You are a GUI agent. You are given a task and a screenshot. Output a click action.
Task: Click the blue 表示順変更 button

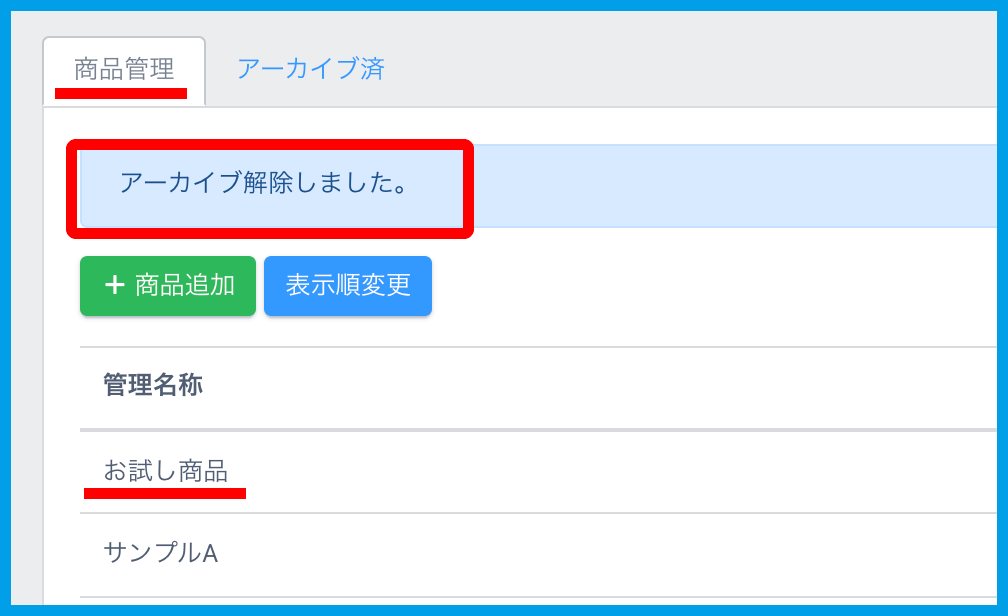348,286
